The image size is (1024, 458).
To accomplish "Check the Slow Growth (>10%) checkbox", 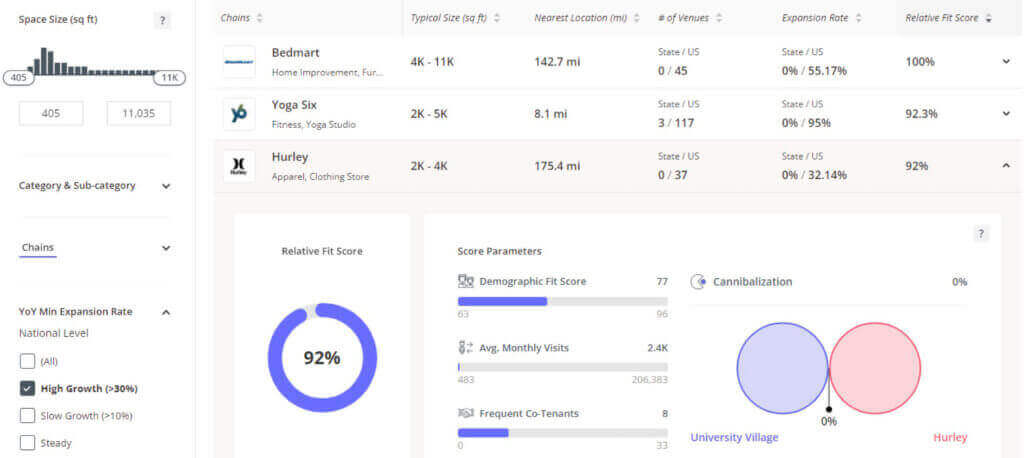I will tap(27, 416).
